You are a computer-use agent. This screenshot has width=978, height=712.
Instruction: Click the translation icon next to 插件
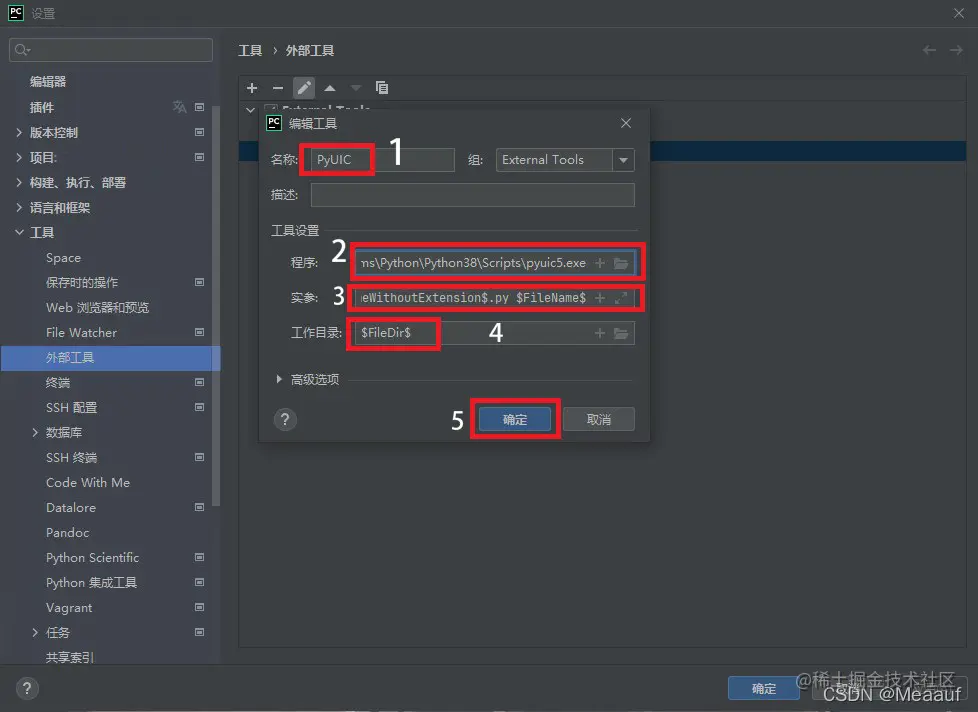[180, 107]
